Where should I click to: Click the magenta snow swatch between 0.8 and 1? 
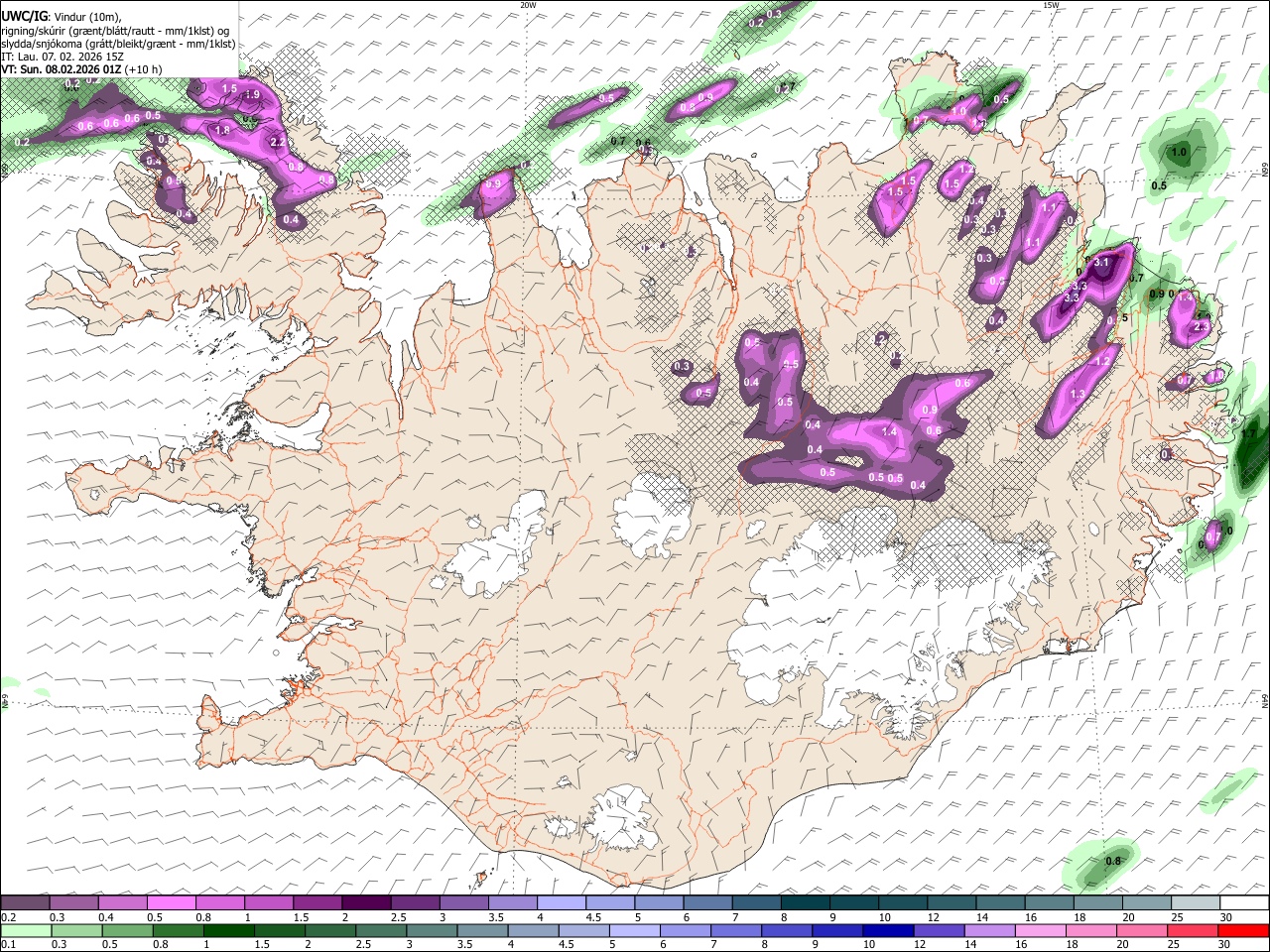click(x=220, y=903)
